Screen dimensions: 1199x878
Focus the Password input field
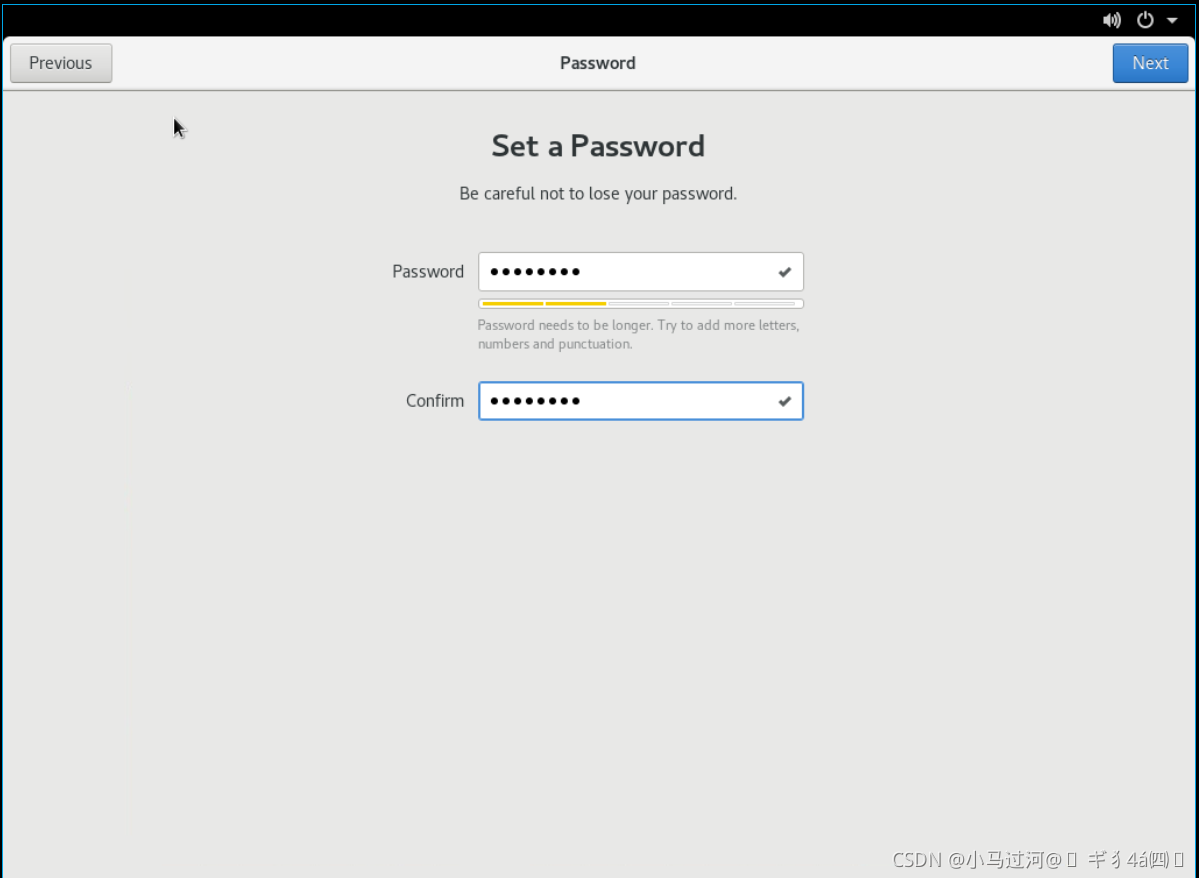(x=625, y=272)
